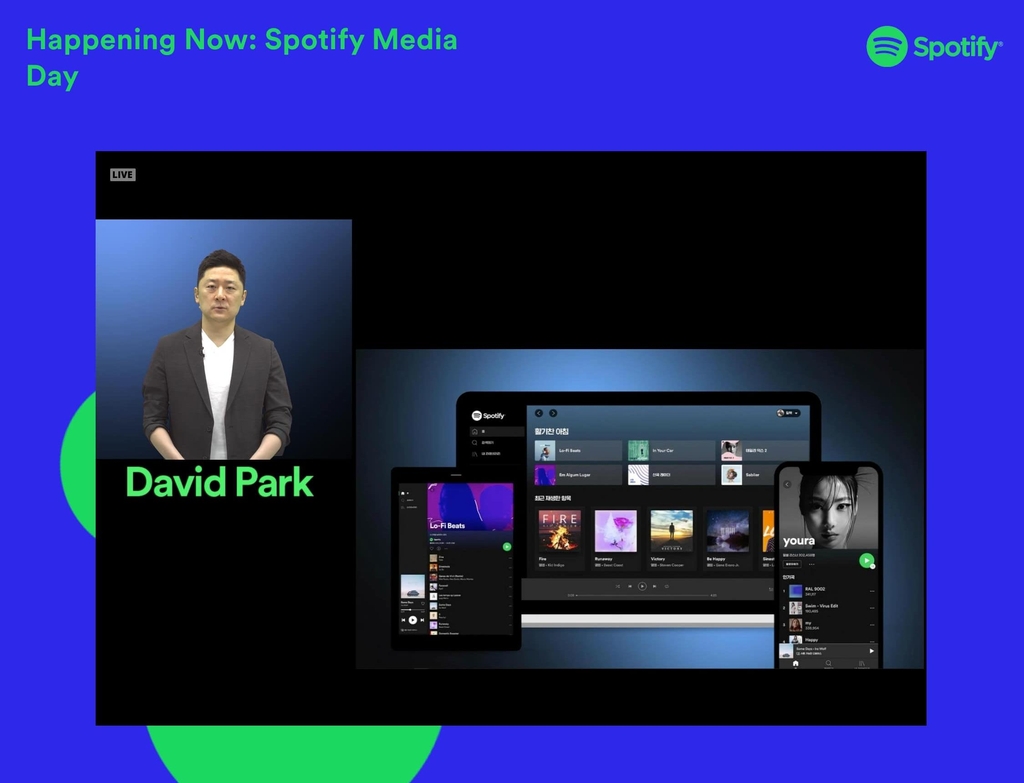The width and height of the screenshot is (1024, 783).
Task: Click the laptop player's track progress bar
Action: 642,595
